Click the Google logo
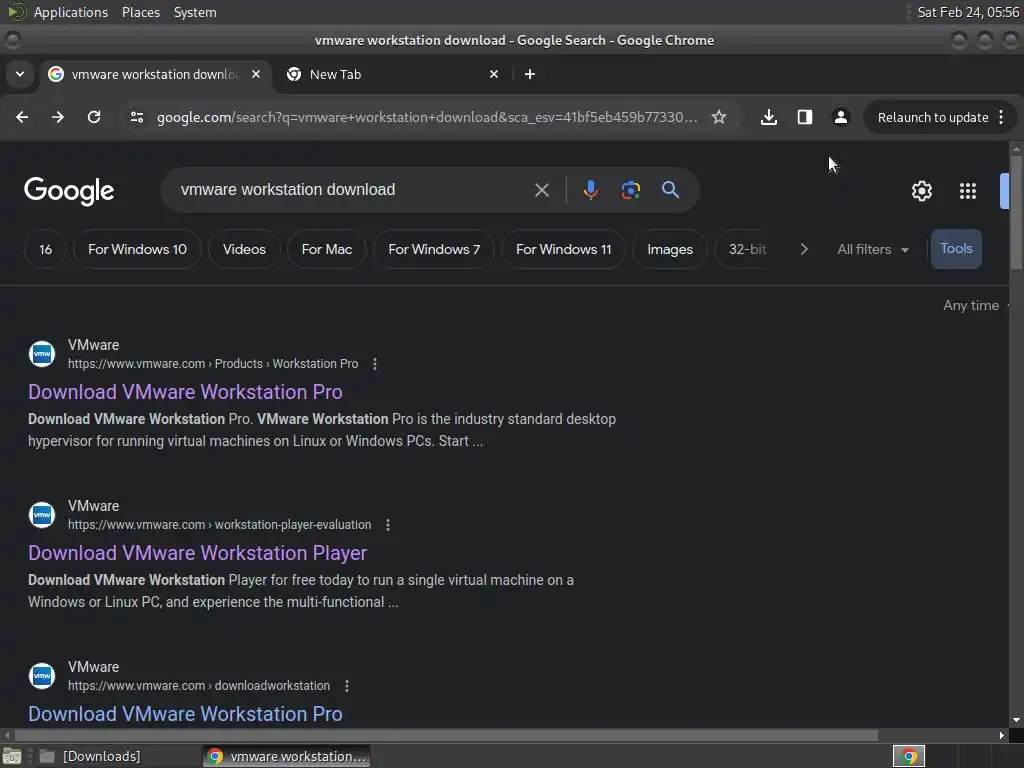This screenshot has height=768, width=1024. pyautogui.click(x=69, y=191)
